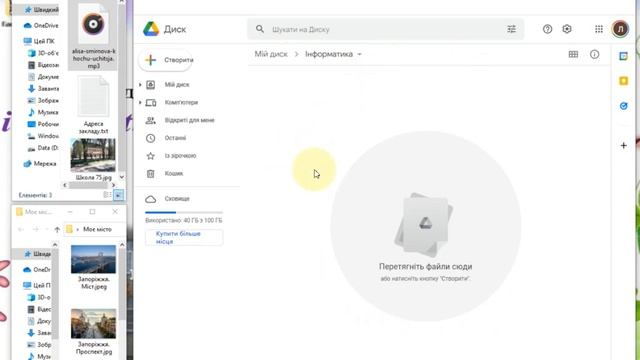Viewport: 640px width, 360px height.
Task: Open the Drive help icon
Action: pos(547,29)
